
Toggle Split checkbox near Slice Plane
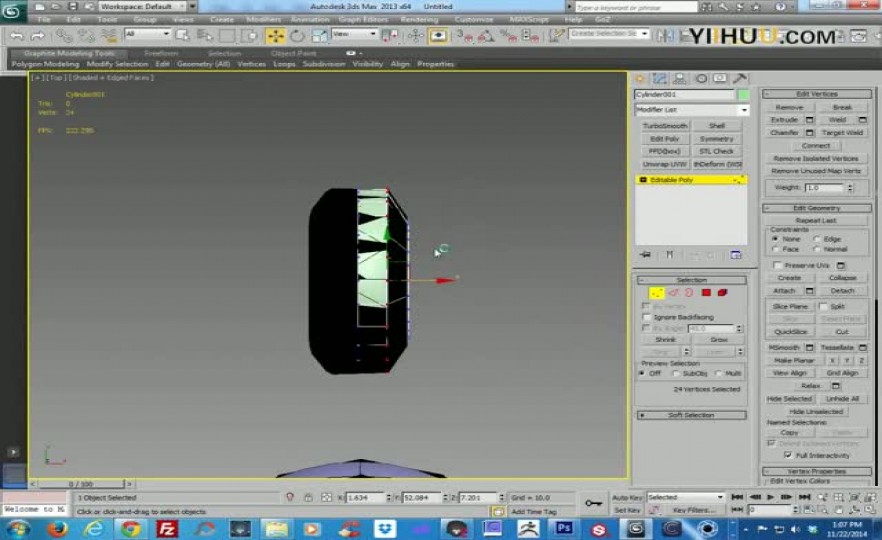tap(823, 307)
